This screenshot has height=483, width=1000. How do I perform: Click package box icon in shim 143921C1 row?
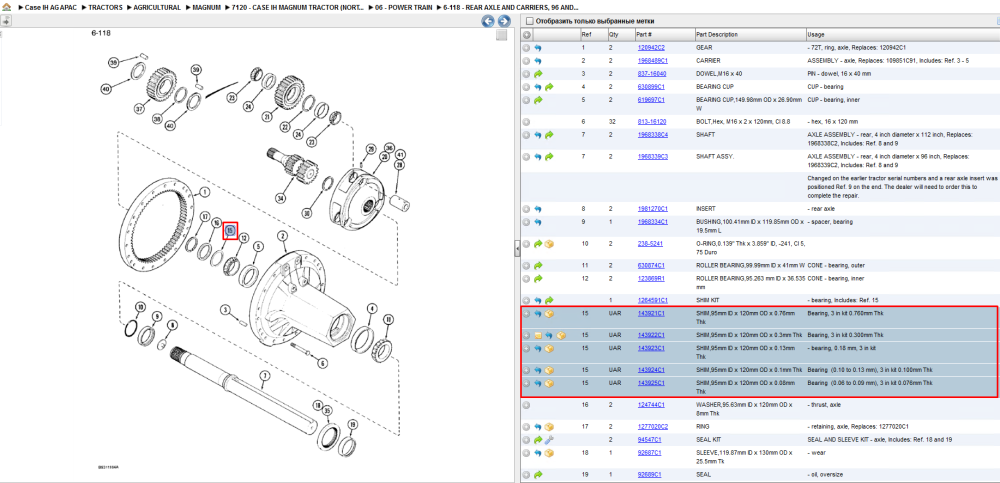[549, 314]
